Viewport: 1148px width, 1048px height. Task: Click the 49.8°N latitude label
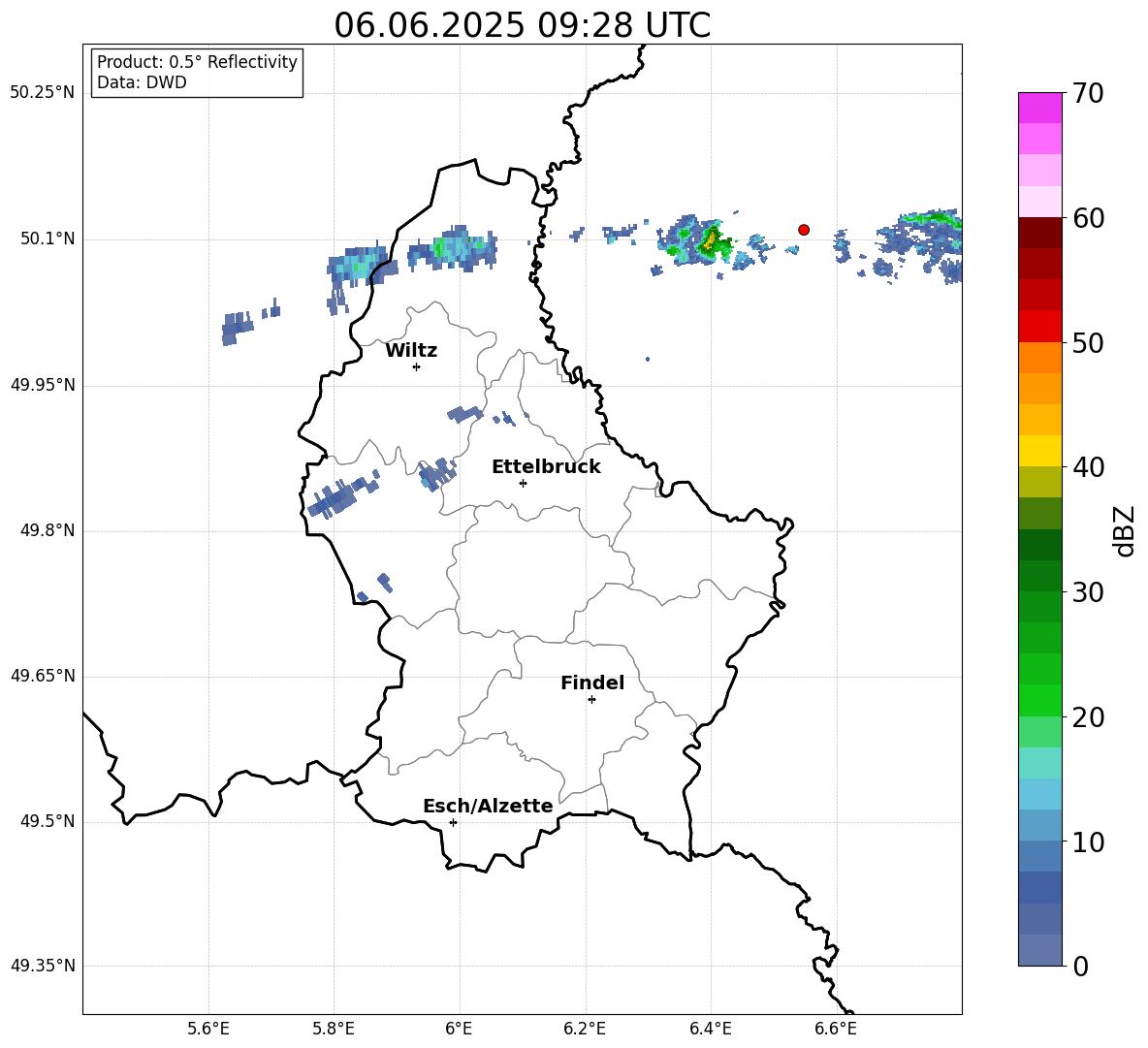tap(48, 530)
